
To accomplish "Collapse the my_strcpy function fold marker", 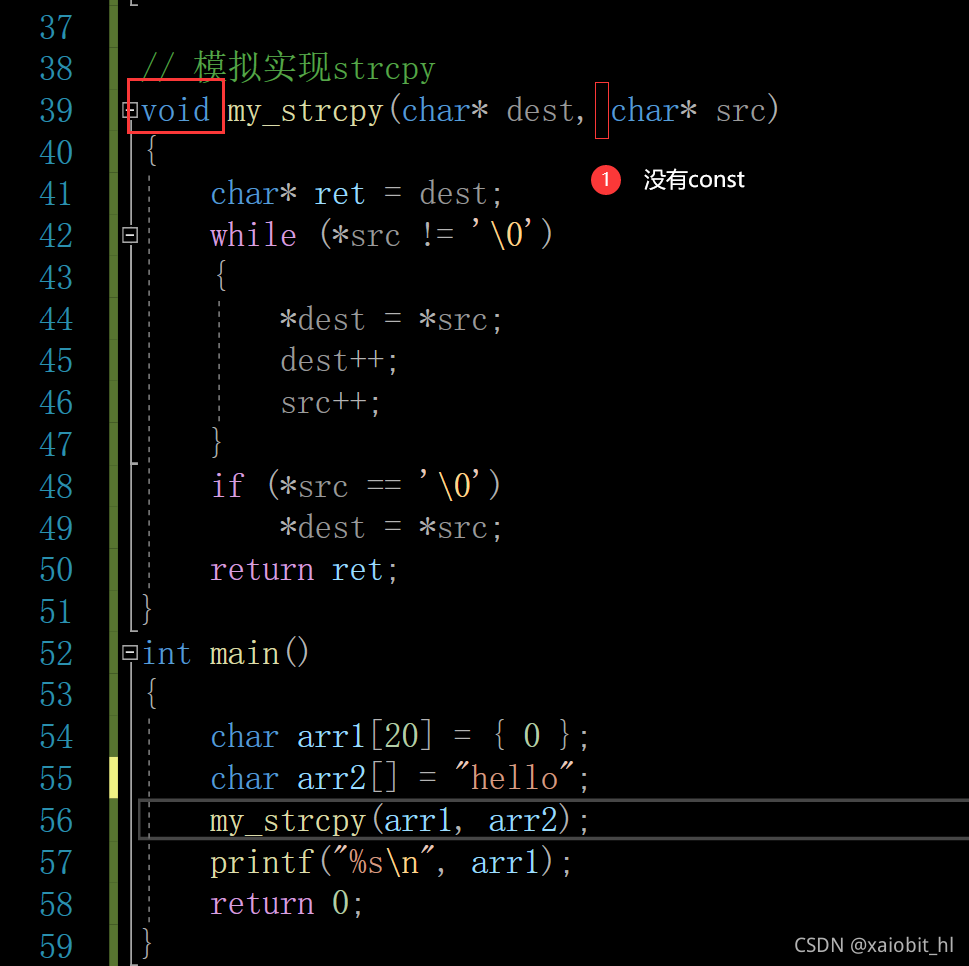I will click(x=129, y=109).
